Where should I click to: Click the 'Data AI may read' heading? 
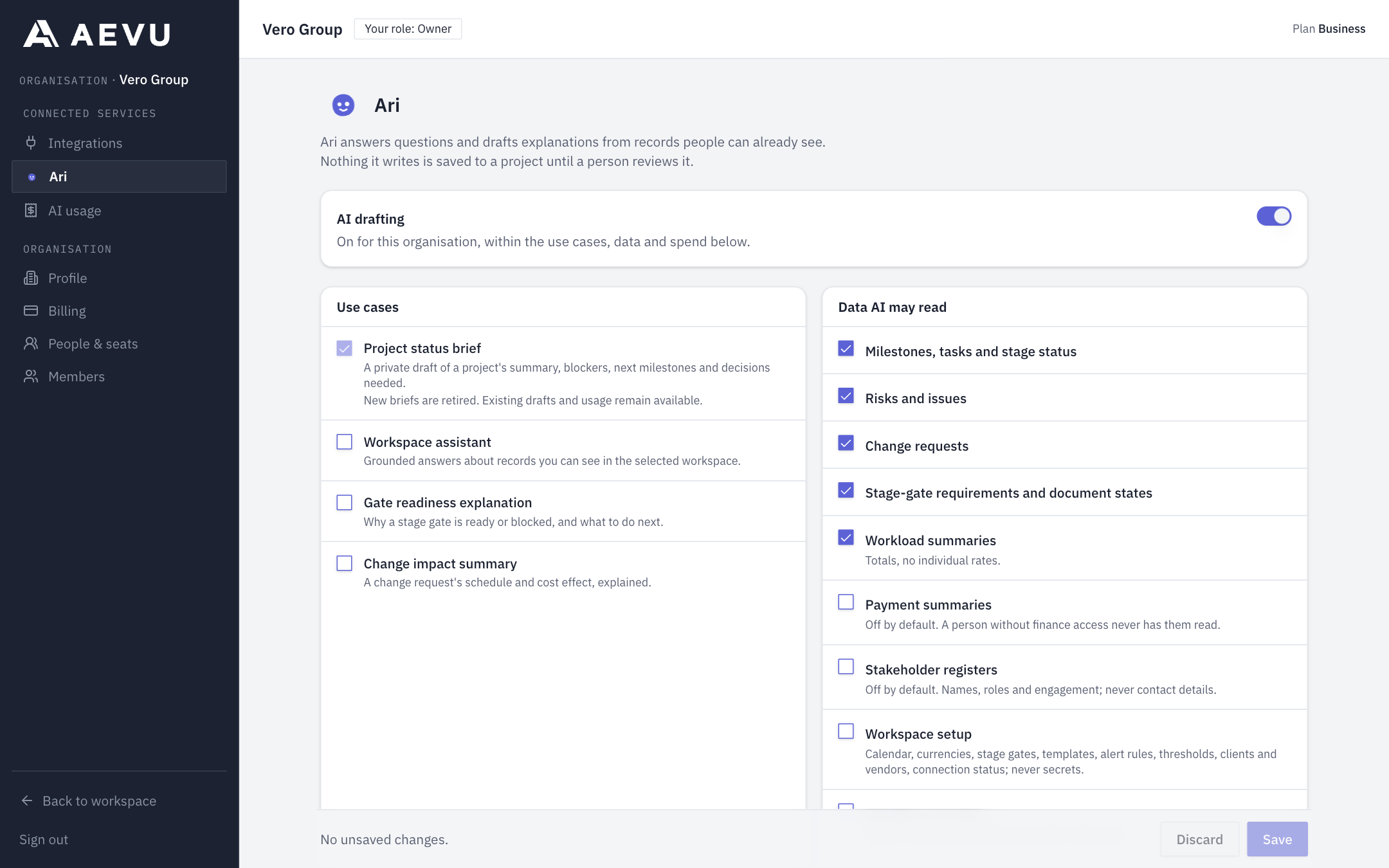892,307
